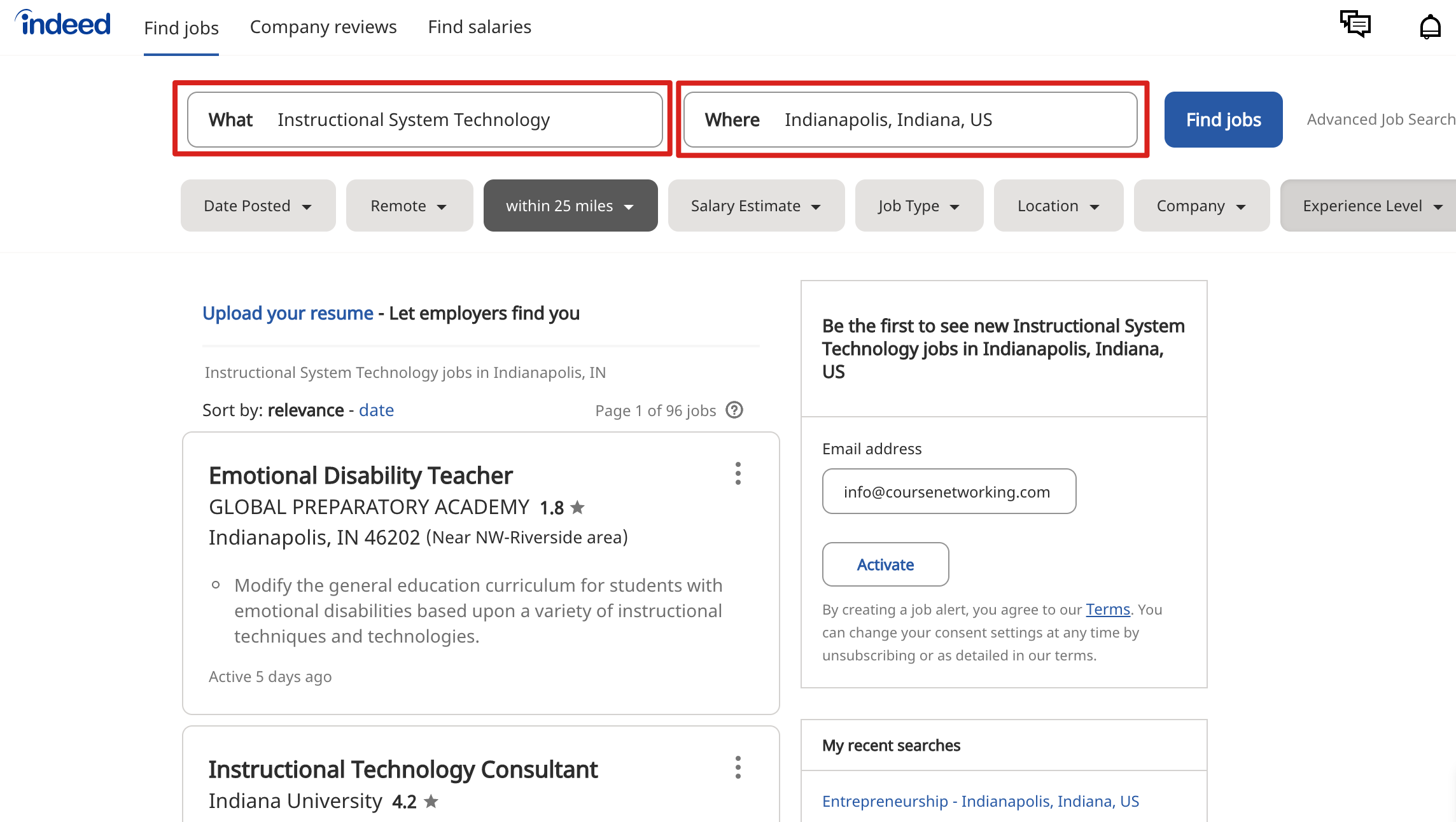
Task: Click GLOBAL PREPARATORY ACADEMY company name
Action: coord(369,507)
